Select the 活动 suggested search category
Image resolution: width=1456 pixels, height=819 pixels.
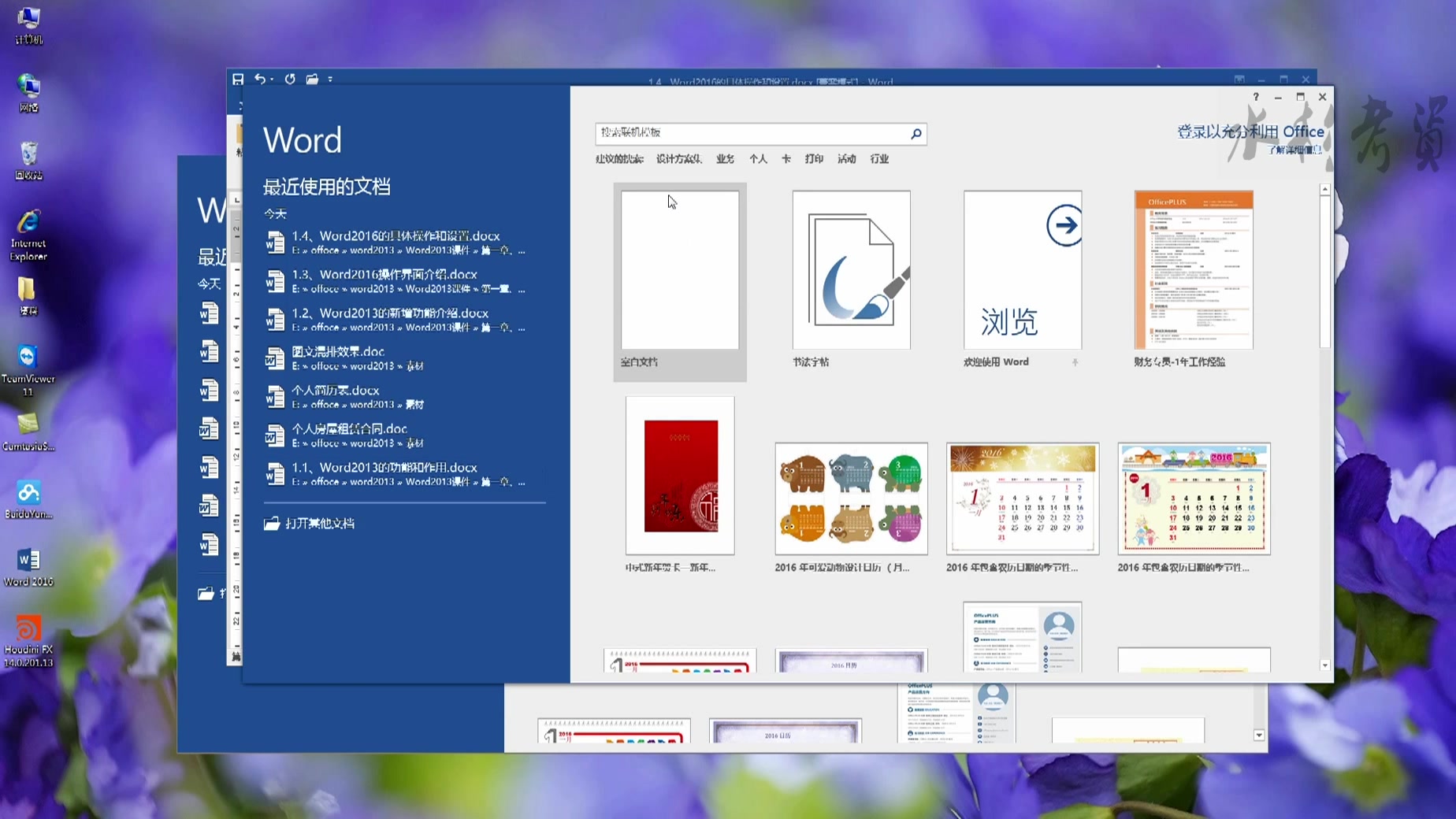tap(847, 159)
